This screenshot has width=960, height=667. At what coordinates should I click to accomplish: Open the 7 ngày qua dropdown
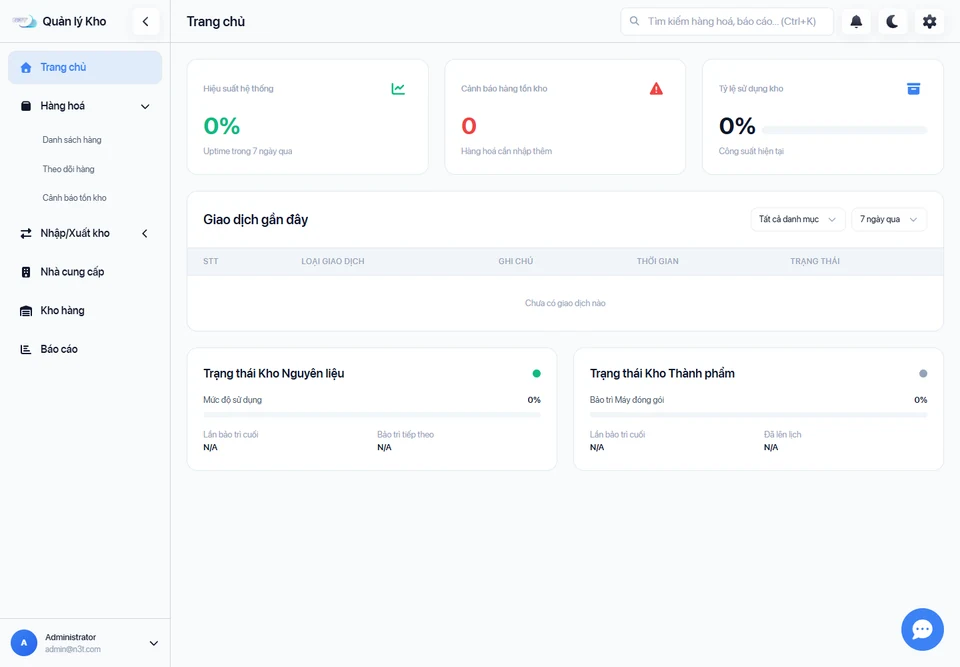[x=889, y=219]
